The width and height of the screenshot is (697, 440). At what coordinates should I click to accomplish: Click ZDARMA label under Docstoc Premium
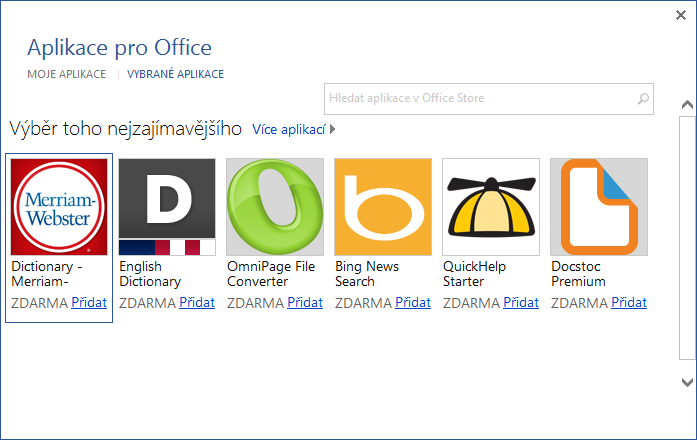[x=580, y=303]
